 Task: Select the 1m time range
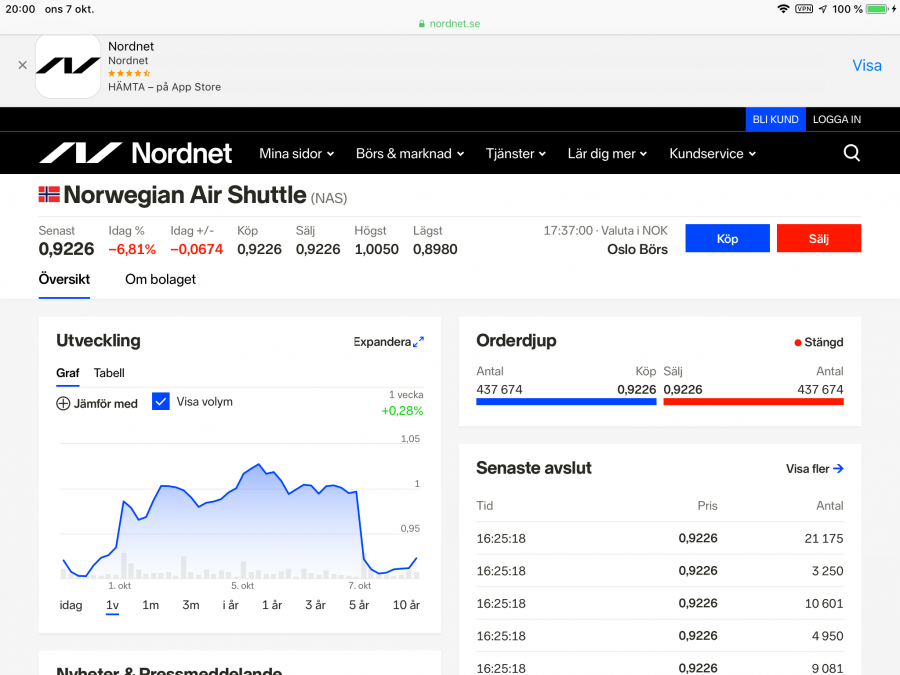(150, 605)
